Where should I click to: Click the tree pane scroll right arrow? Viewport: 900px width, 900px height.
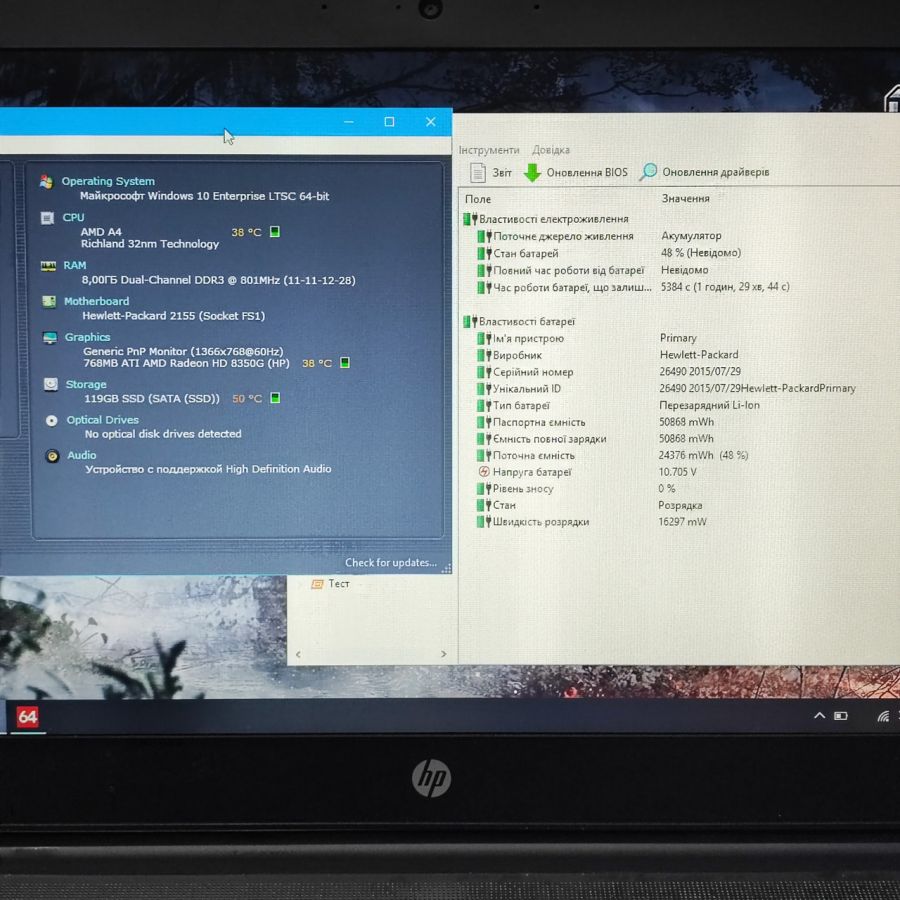pyautogui.click(x=443, y=654)
